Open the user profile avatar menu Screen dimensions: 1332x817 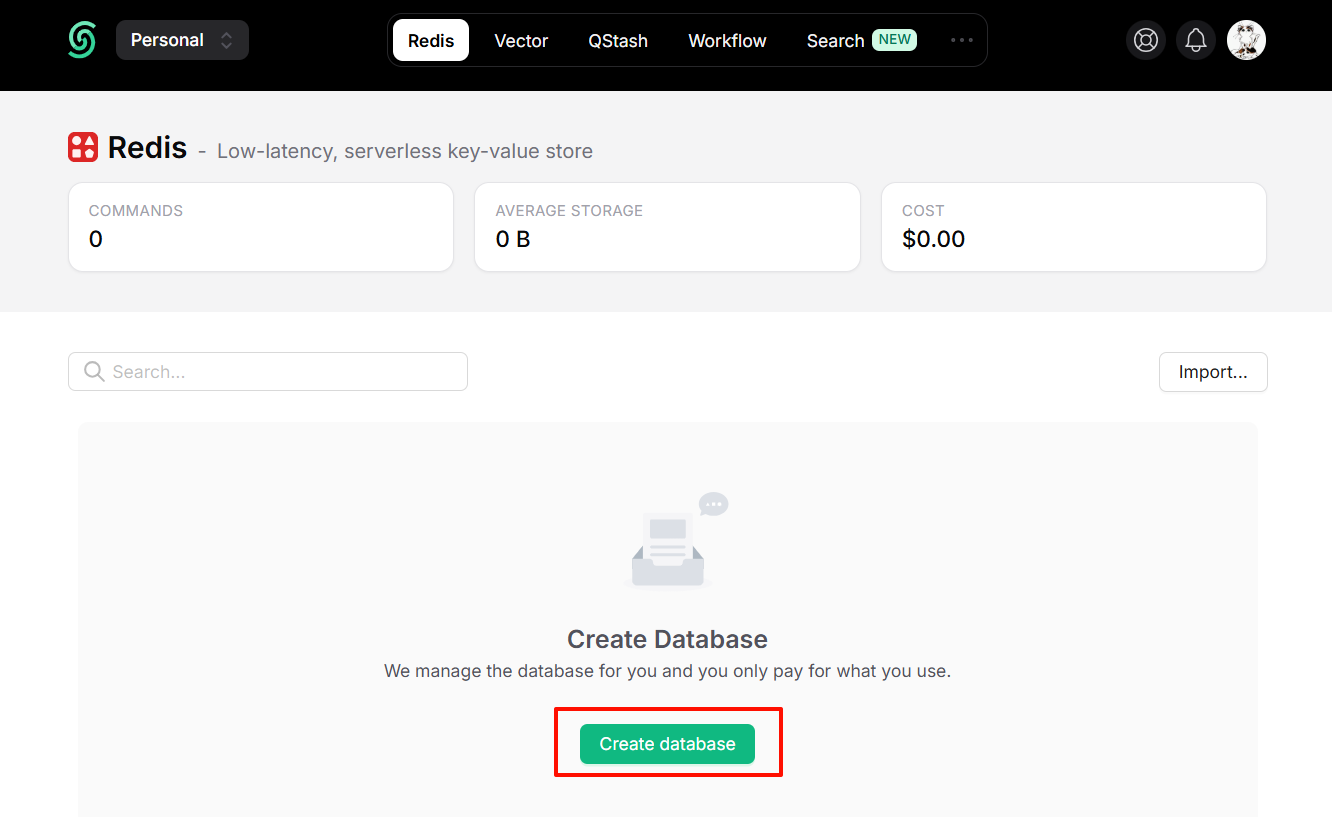coord(1247,40)
